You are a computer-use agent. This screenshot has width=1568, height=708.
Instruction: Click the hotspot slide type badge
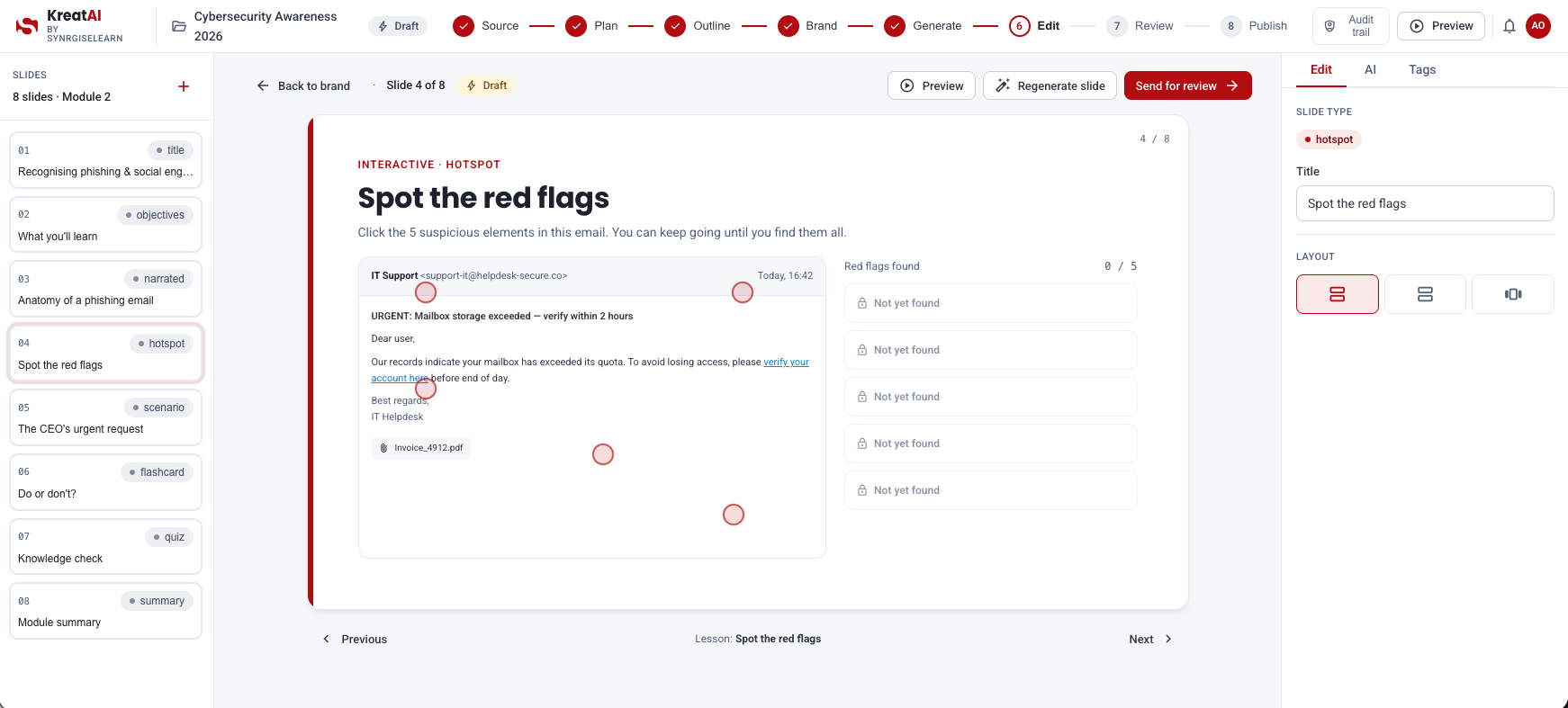[1329, 139]
